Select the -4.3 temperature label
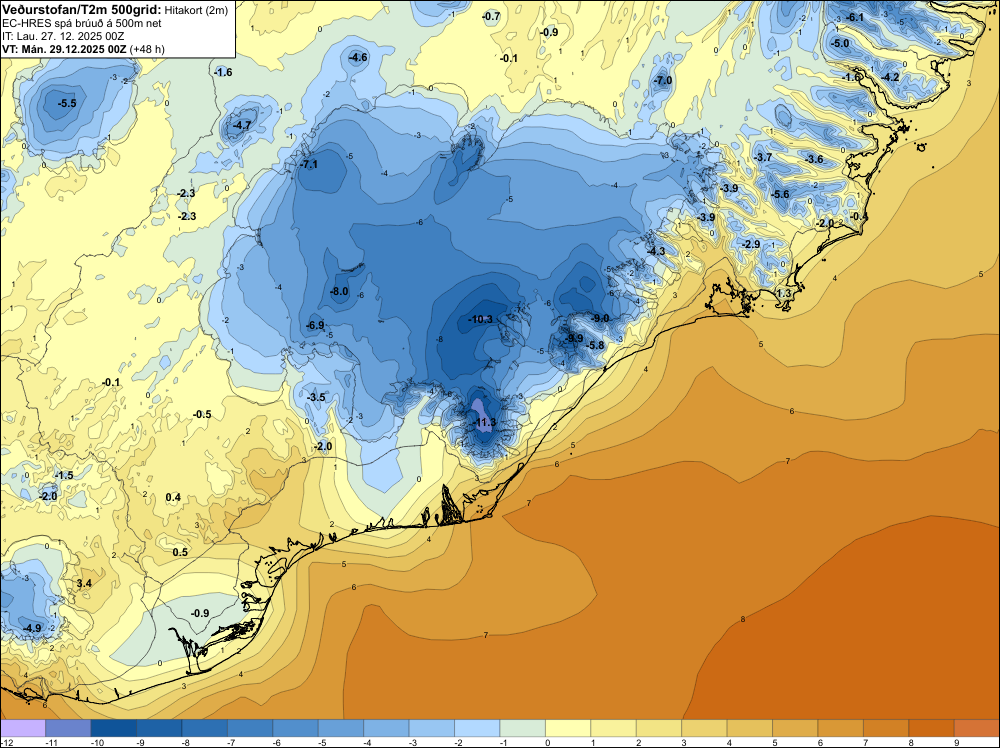The height and width of the screenshot is (748, 1000). point(656,251)
